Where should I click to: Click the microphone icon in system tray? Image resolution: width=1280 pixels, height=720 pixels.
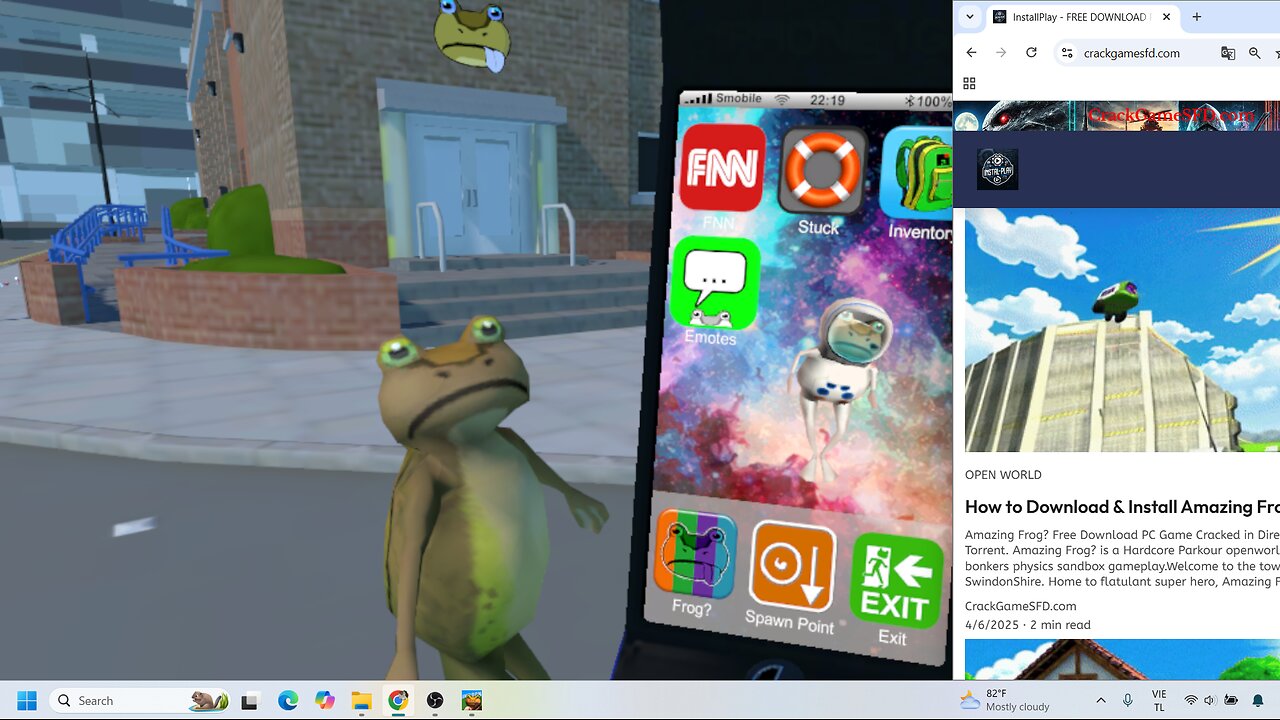pos(1128,701)
